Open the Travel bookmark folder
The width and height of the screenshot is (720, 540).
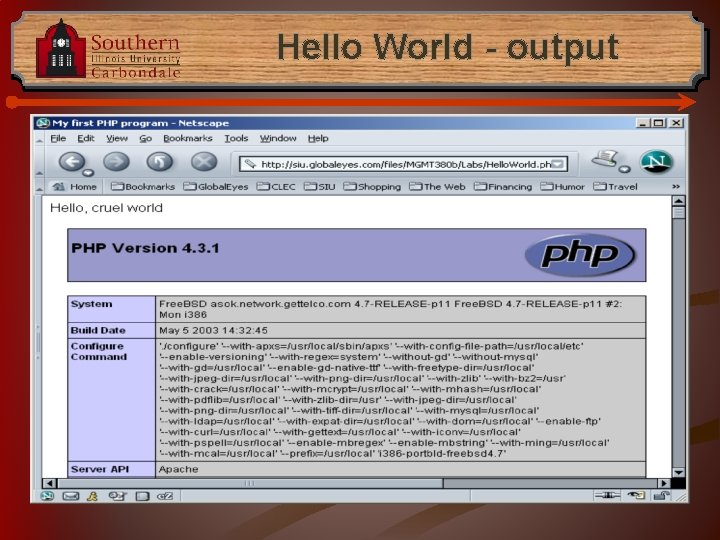coord(615,186)
